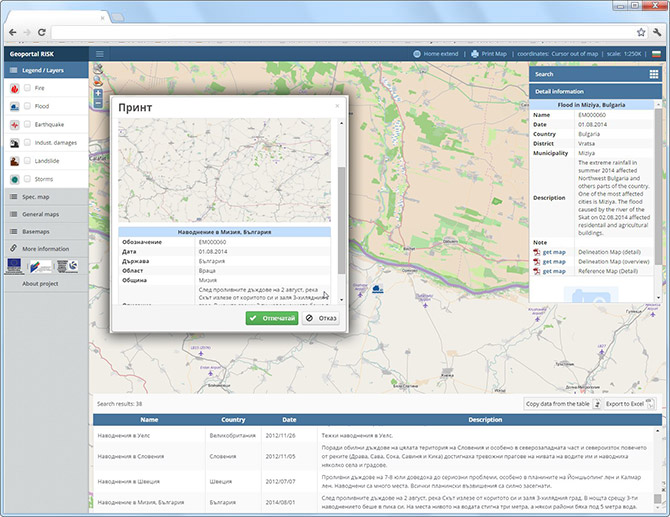
Task: Open the get map link for Reference Map
Action: 554,271
